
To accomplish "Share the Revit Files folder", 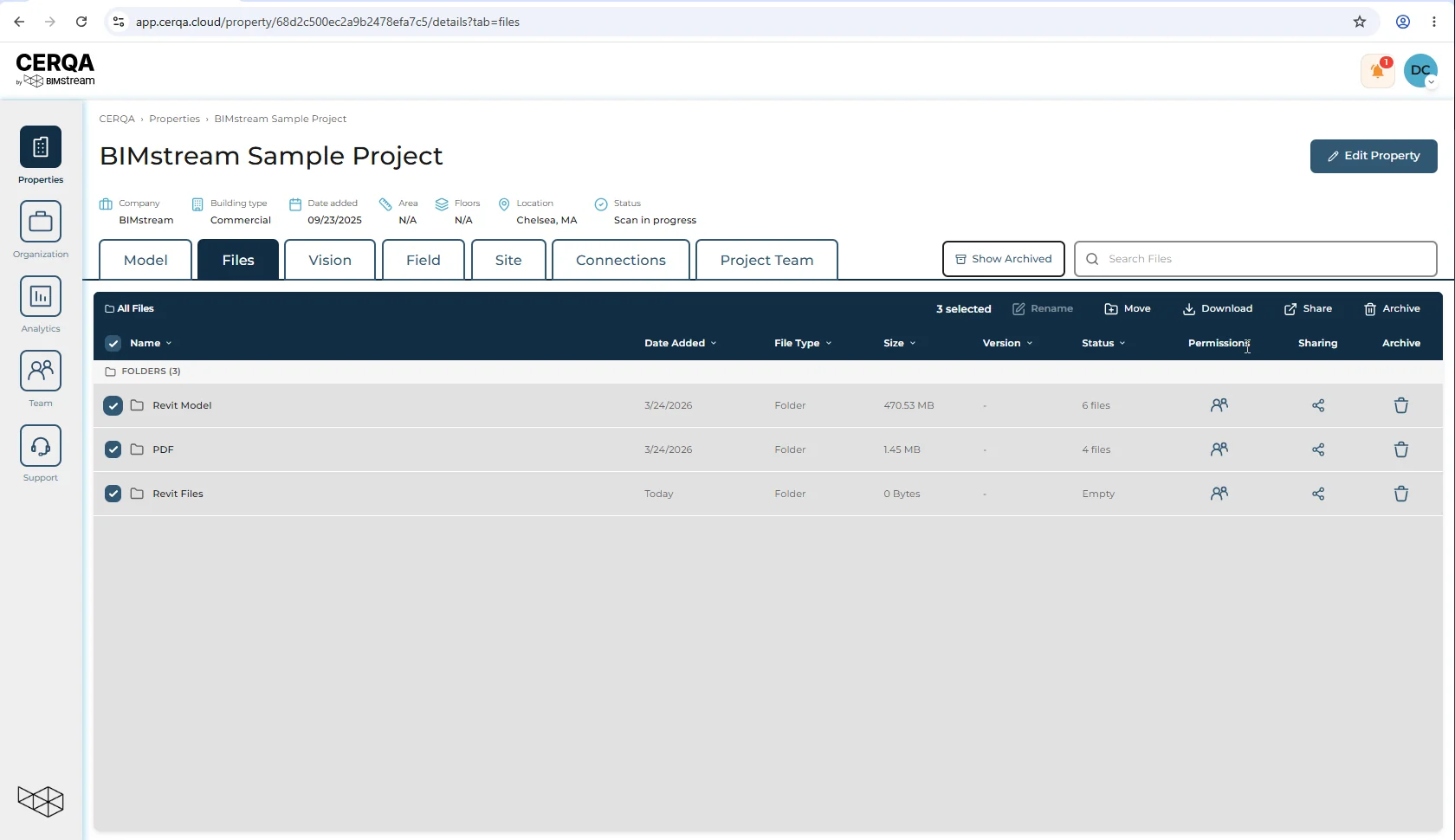I will coord(1318,494).
